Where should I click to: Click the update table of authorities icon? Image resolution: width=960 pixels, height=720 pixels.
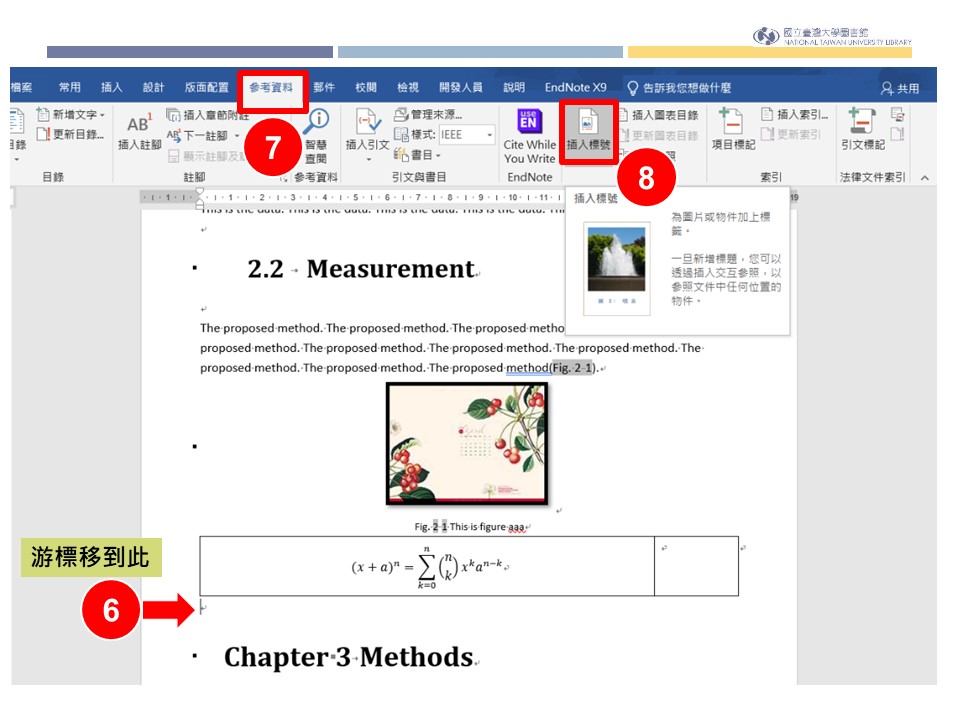click(898, 134)
